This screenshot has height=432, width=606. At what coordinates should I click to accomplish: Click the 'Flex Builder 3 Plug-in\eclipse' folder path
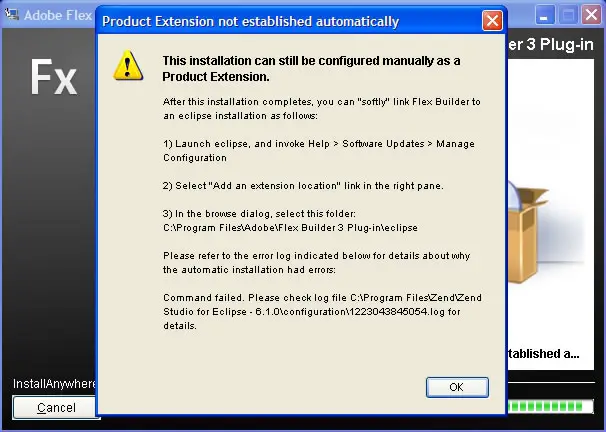coord(290,228)
